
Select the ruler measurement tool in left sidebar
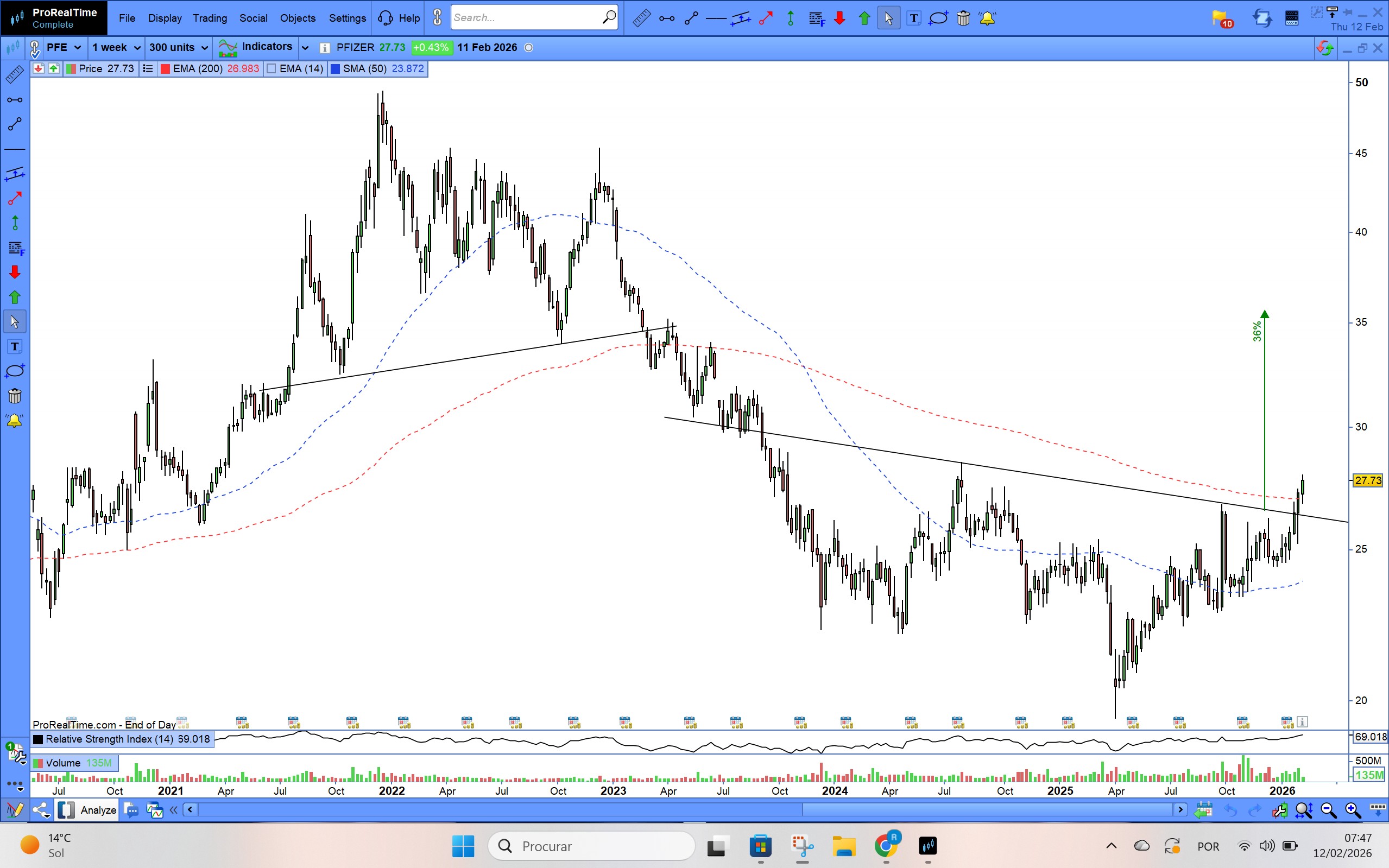14,74
